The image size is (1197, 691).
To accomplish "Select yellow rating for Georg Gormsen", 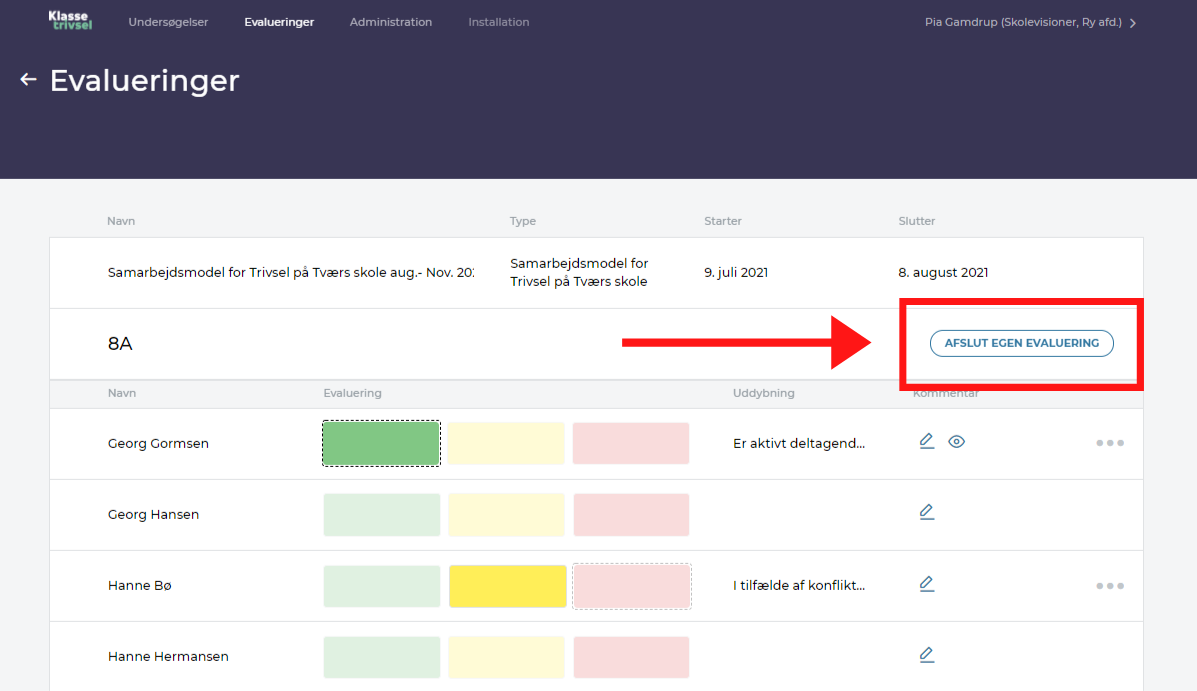I will pos(506,444).
